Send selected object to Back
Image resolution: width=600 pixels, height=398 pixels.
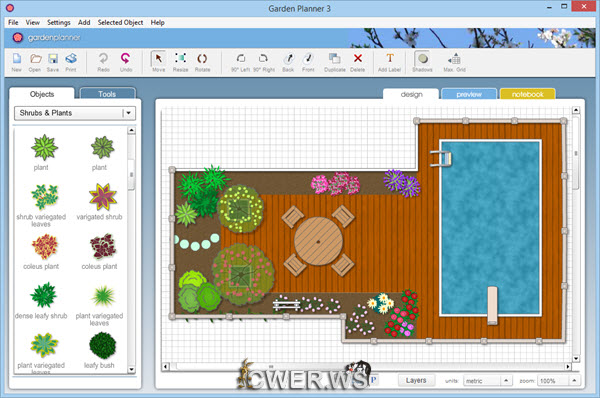[288, 62]
